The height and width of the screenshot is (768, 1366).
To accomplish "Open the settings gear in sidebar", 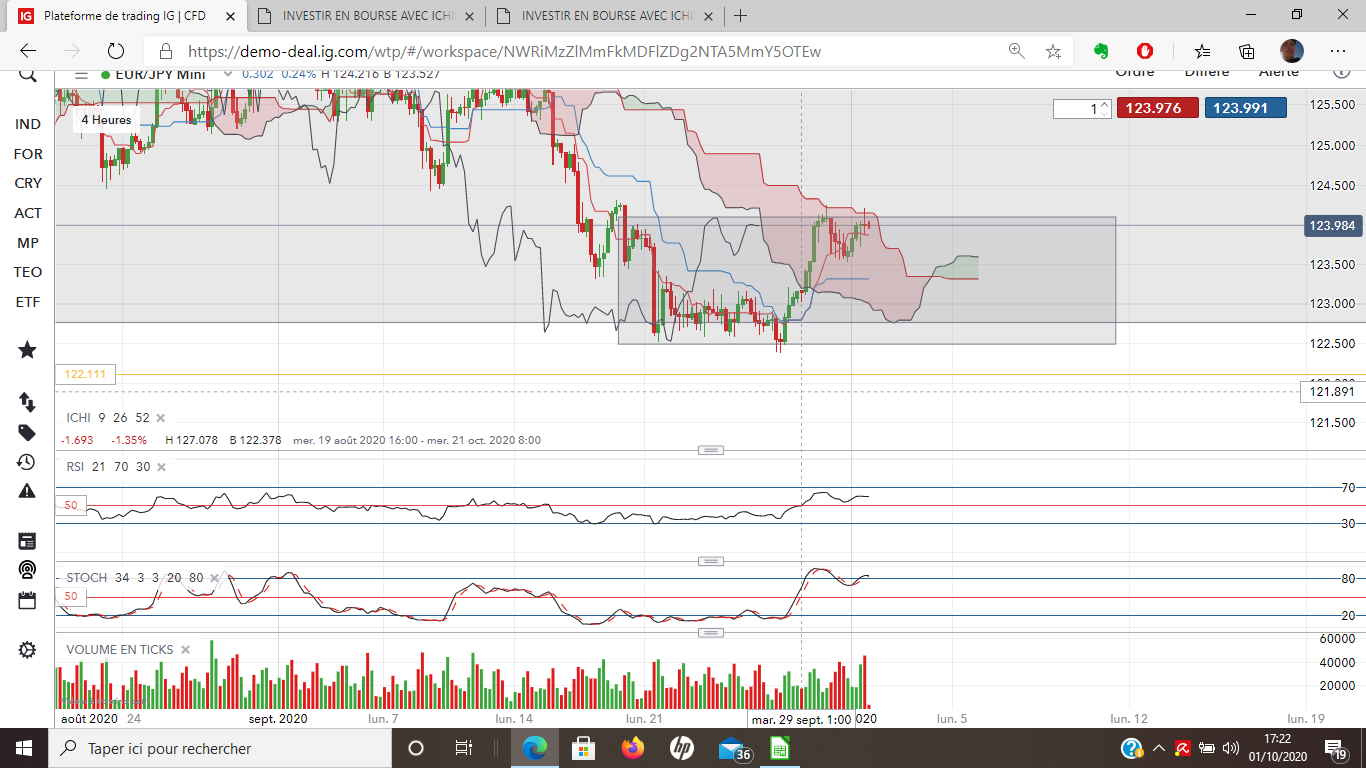I will pyautogui.click(x=27, y=650).
